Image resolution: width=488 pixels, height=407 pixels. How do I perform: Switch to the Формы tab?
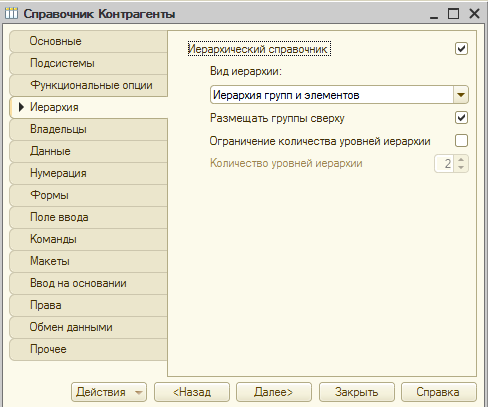coord(88,195)
